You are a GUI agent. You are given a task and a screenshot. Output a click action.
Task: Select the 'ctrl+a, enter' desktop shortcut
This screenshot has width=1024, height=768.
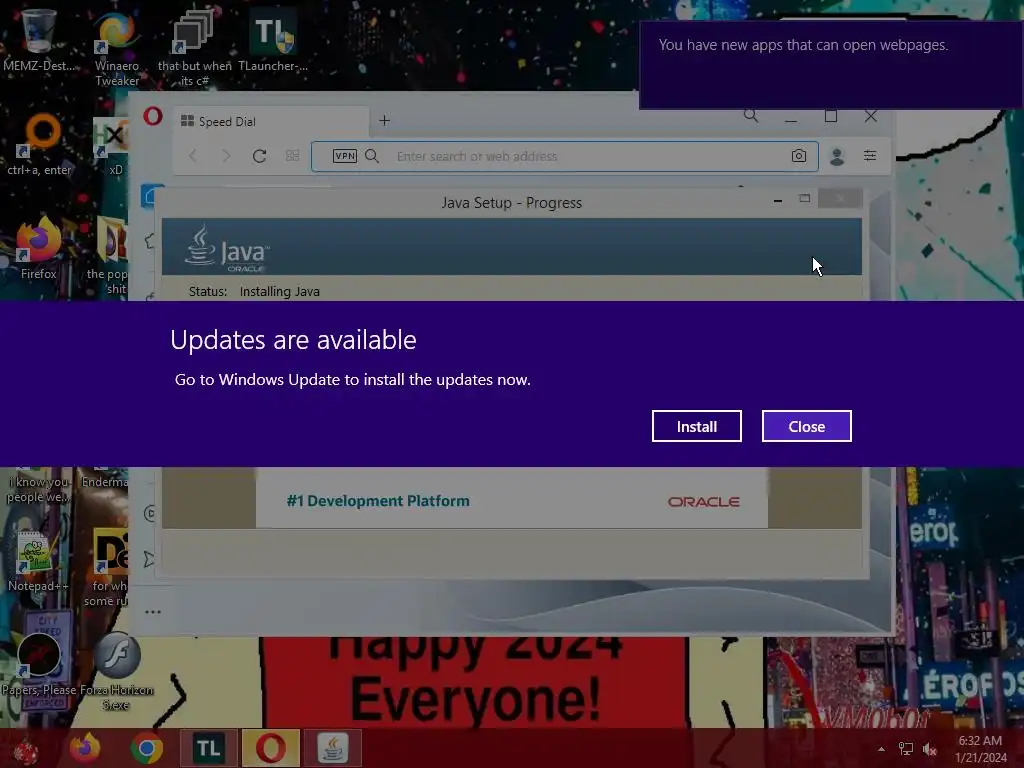point(39,145)
